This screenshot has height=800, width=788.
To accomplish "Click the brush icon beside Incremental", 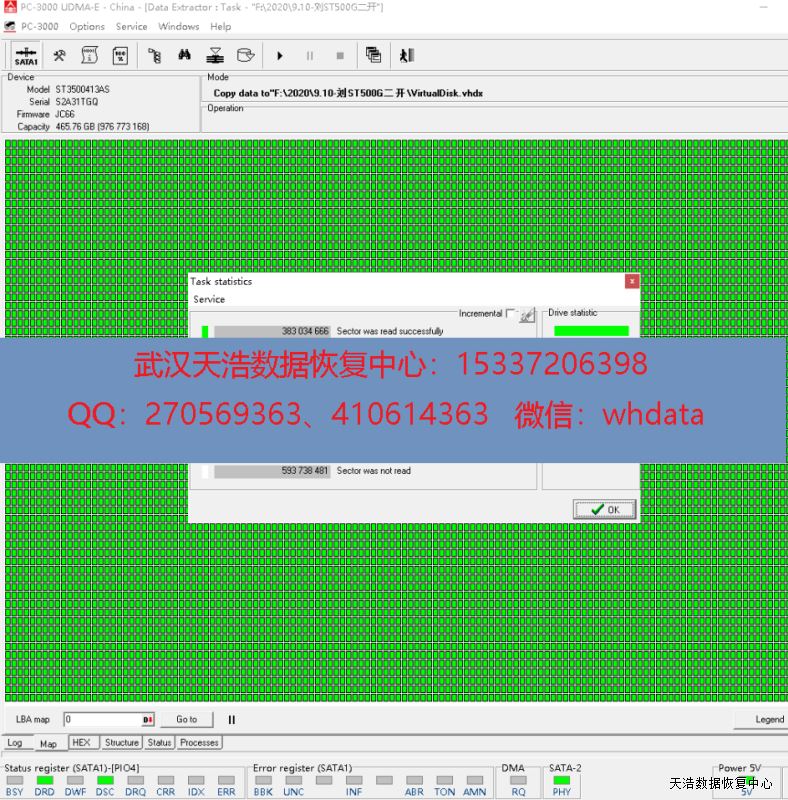I will [x=527, y=314].
